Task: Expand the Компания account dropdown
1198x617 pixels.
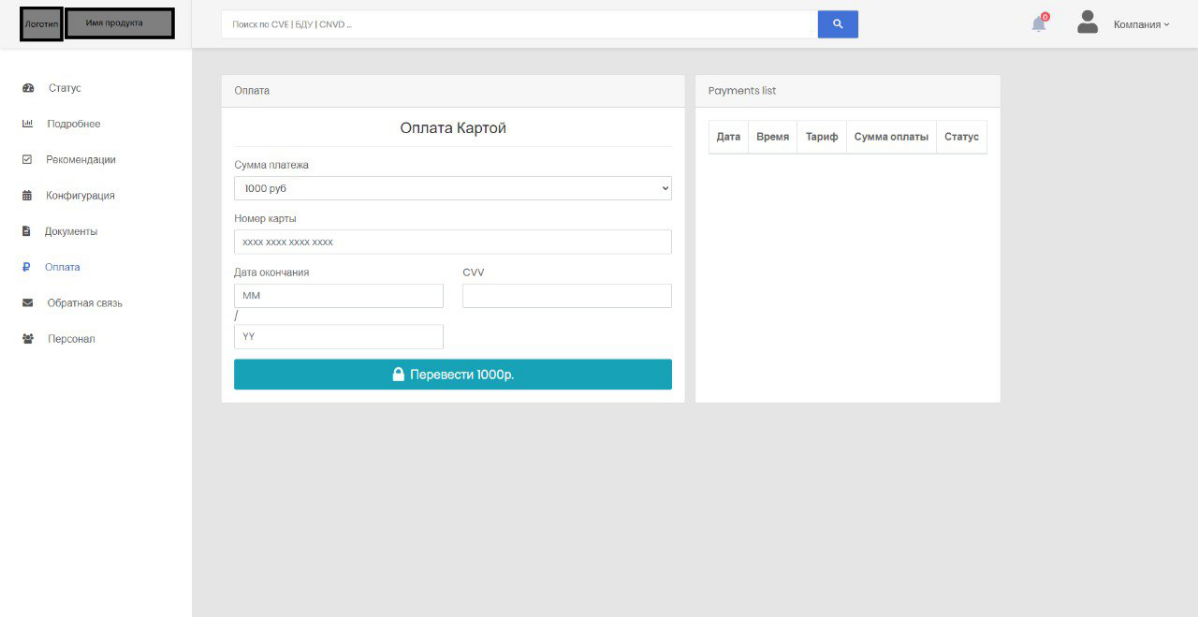Action: [x=1141, y=24]
